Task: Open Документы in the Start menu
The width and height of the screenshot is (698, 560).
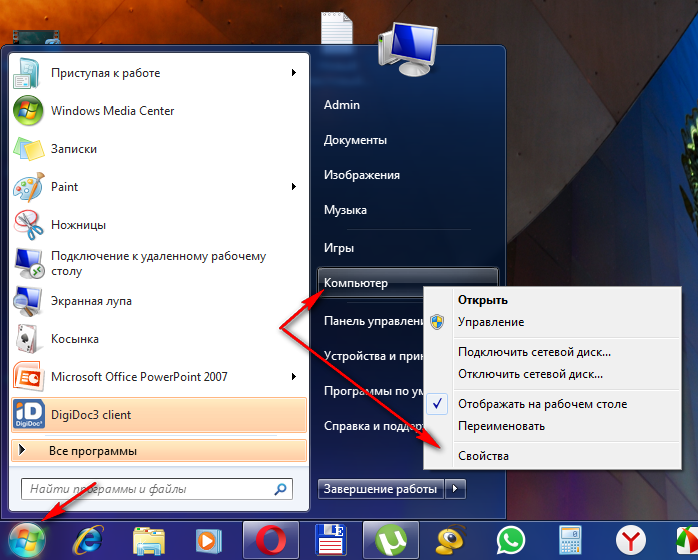Action: point(355,140)
